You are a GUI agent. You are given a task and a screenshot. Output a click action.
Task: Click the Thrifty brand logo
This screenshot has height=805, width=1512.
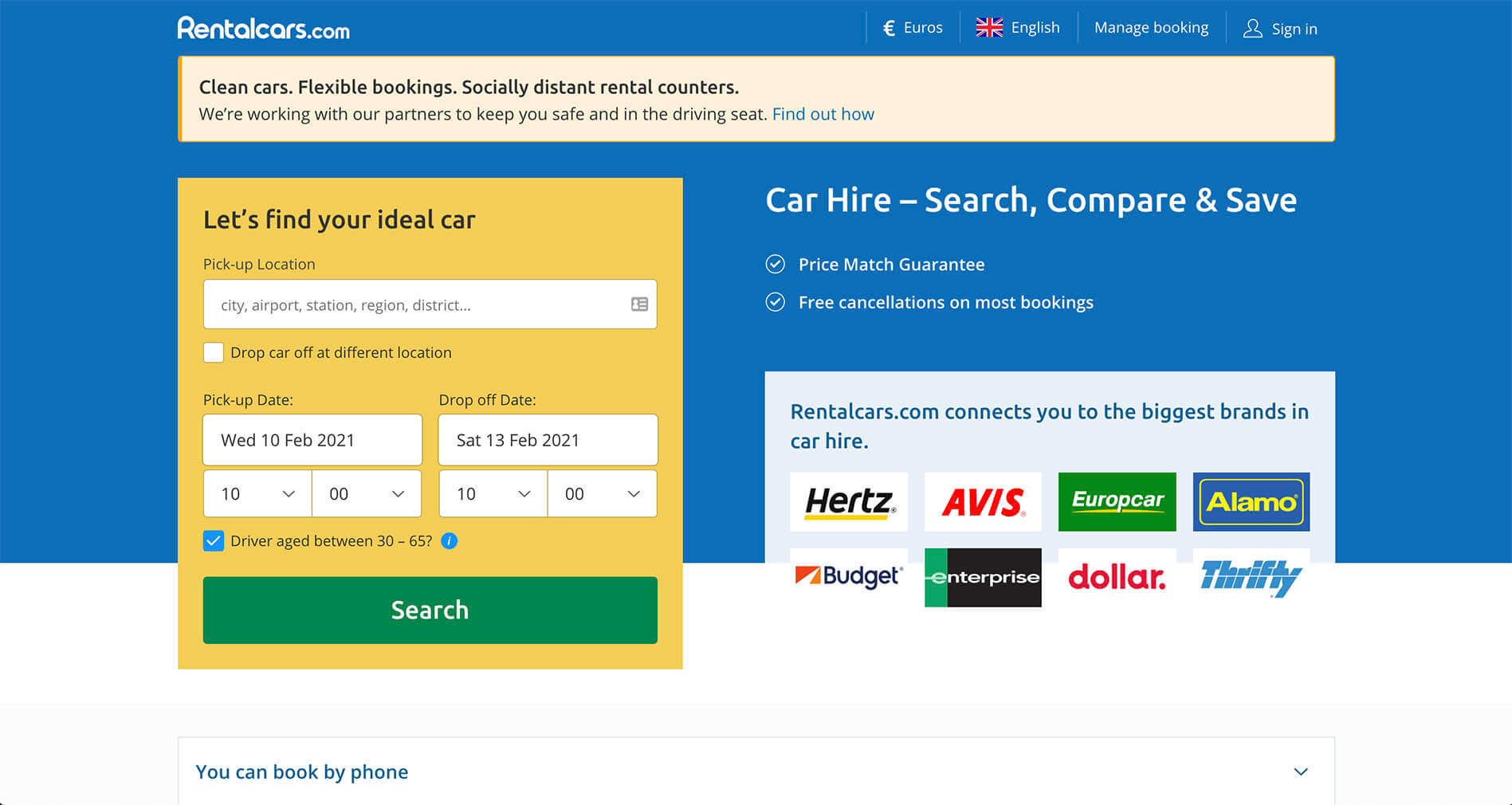click(x=1251, y=577)
